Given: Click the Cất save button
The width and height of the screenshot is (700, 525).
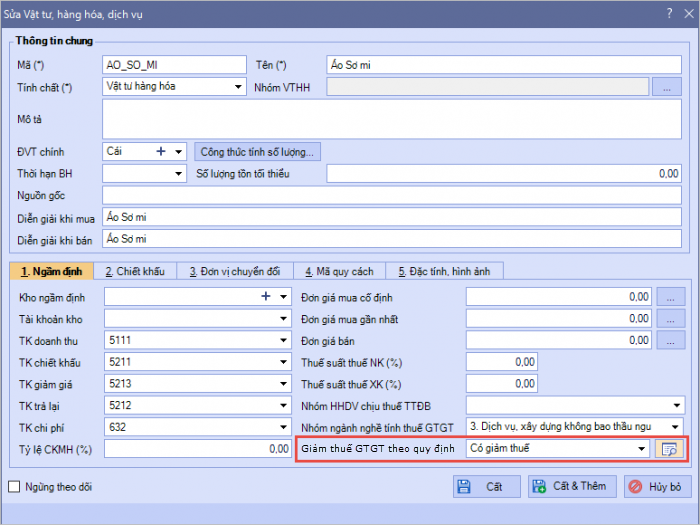Looking at the screenshot, I should pos(485,486).
